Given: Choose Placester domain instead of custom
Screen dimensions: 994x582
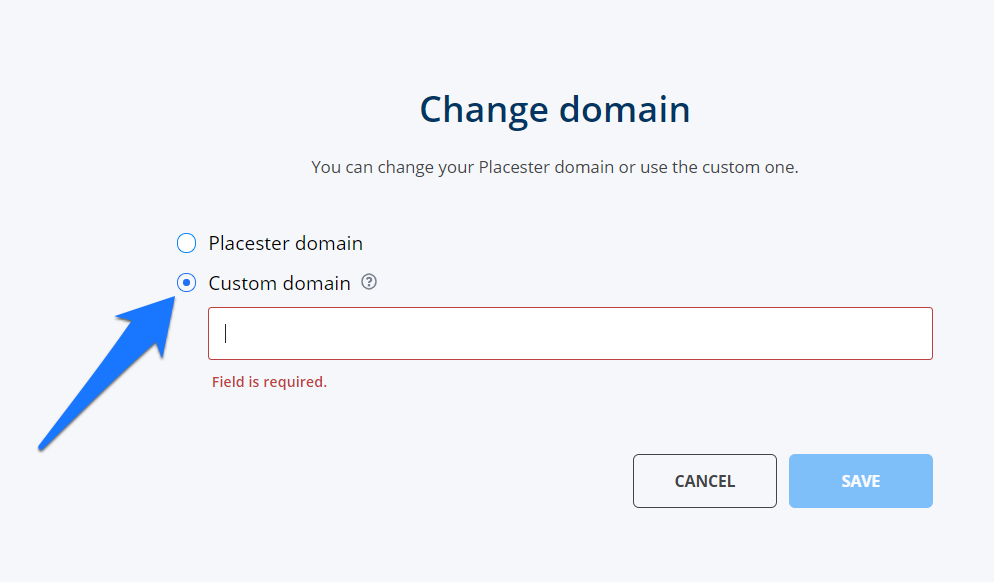Looking at the screenshot, I should pyautogui.click(x=186, y=243).
